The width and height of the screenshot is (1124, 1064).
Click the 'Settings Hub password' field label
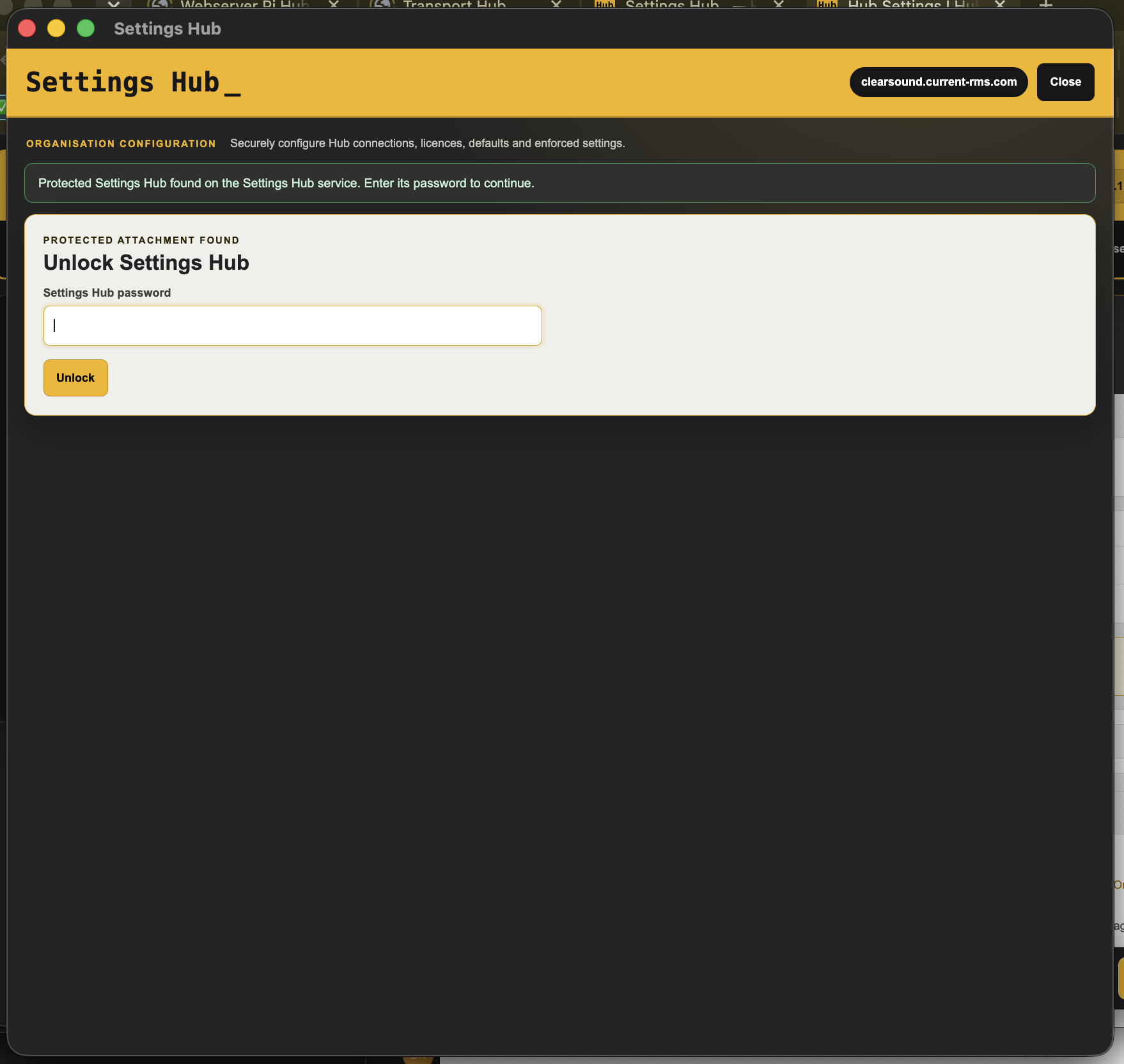pyautogui.click(x=107, y=293)
